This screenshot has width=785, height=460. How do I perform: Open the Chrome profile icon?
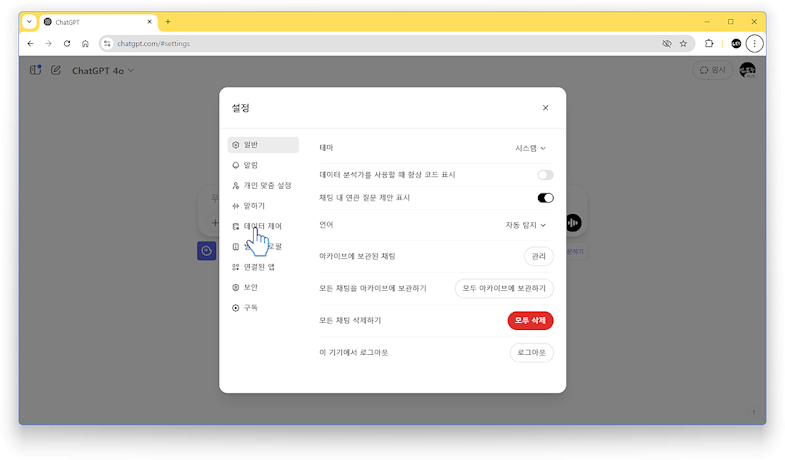click(736, 44)
